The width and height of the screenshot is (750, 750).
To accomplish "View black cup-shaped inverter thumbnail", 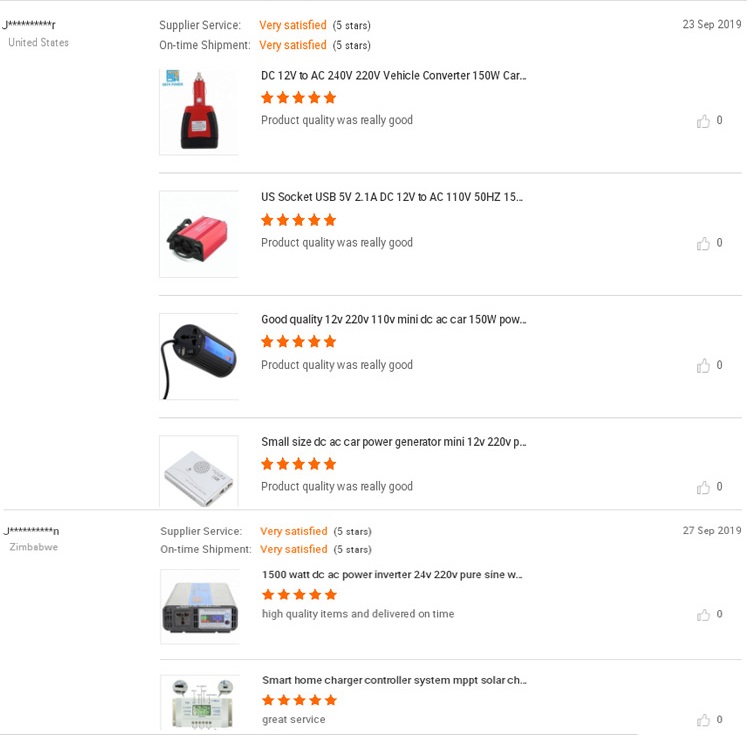I will pyautogui.click(x=199, y=356).
